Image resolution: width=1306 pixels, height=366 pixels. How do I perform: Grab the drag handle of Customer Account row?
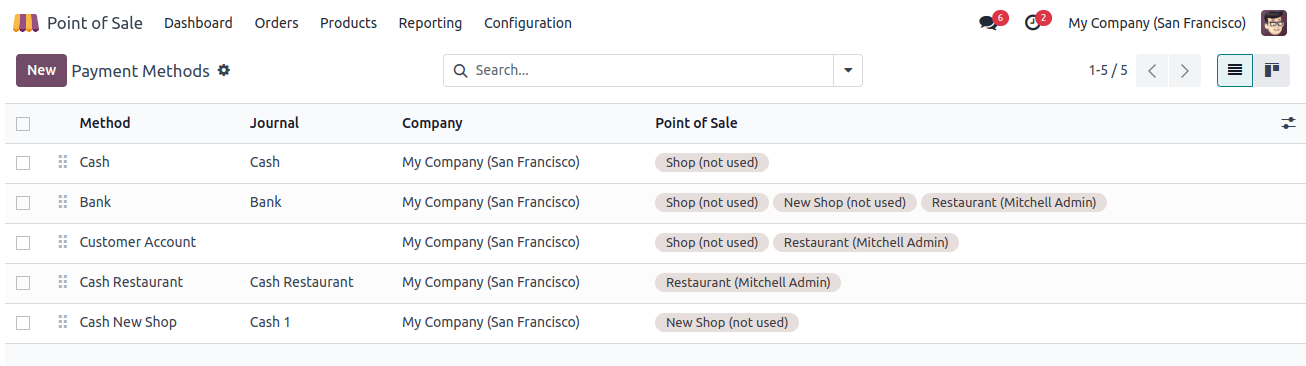(62, 242)
